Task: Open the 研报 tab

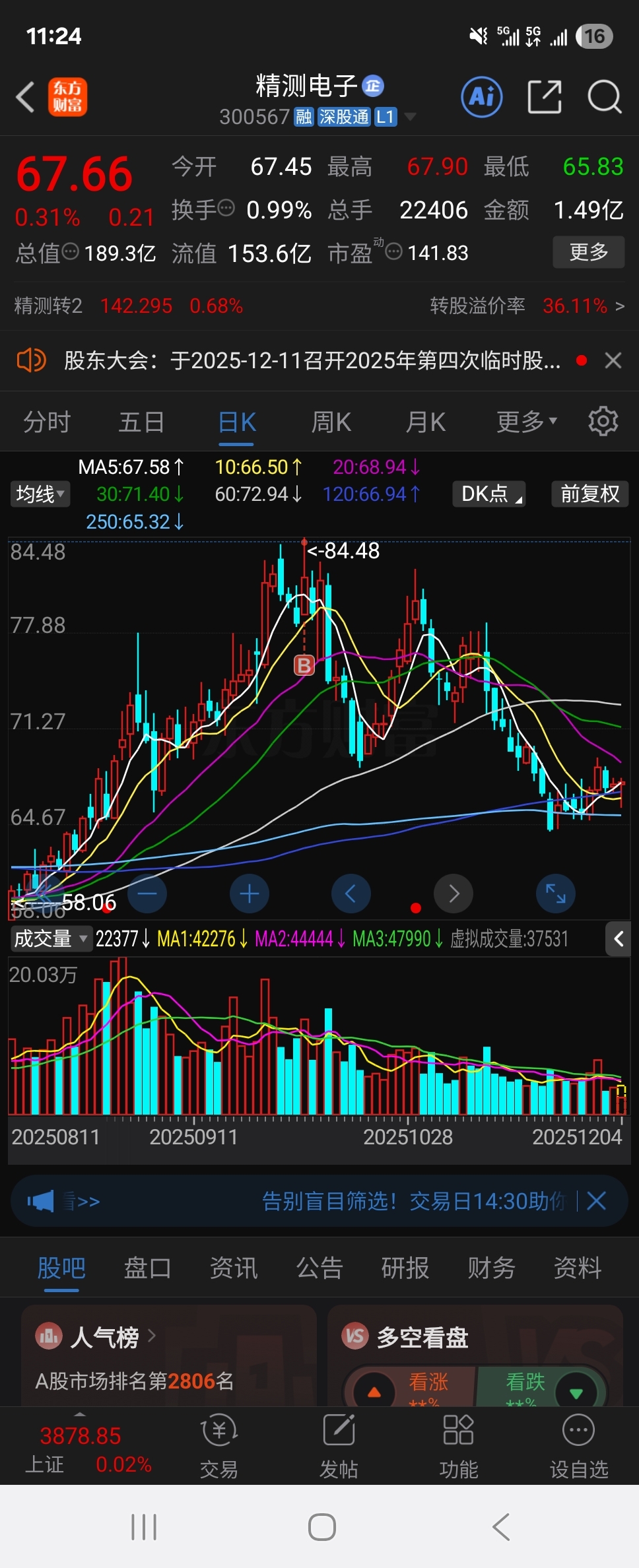Action: pos(405,1268)
